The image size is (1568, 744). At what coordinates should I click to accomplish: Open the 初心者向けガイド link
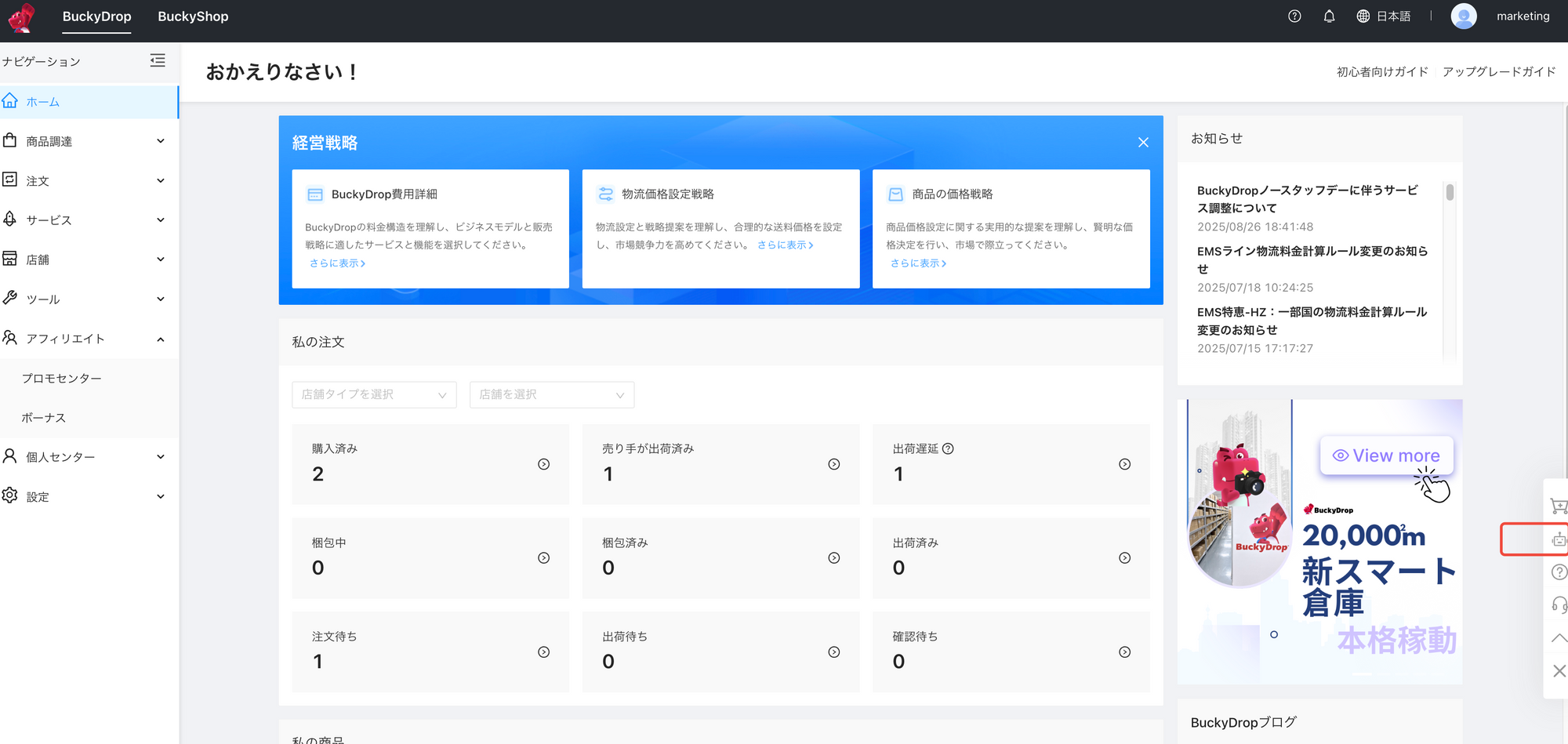1382,71
